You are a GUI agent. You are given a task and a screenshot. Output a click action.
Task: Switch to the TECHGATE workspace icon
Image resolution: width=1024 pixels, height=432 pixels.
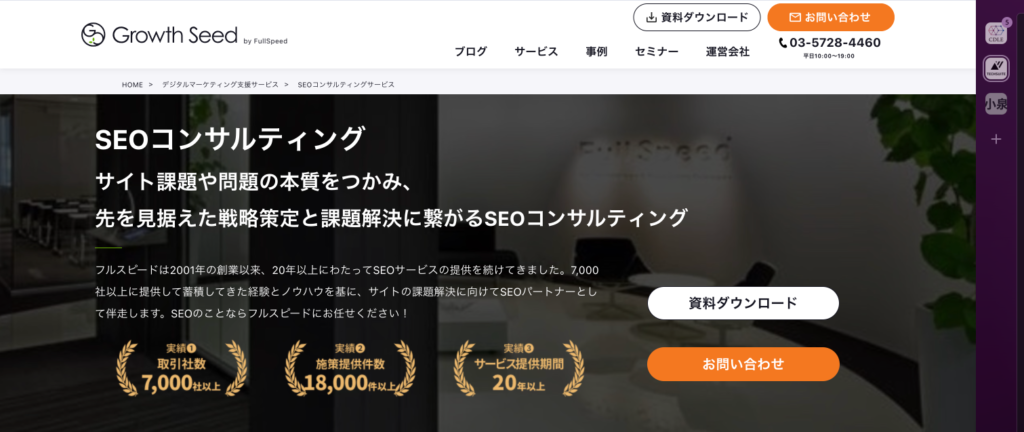(997, 69)
